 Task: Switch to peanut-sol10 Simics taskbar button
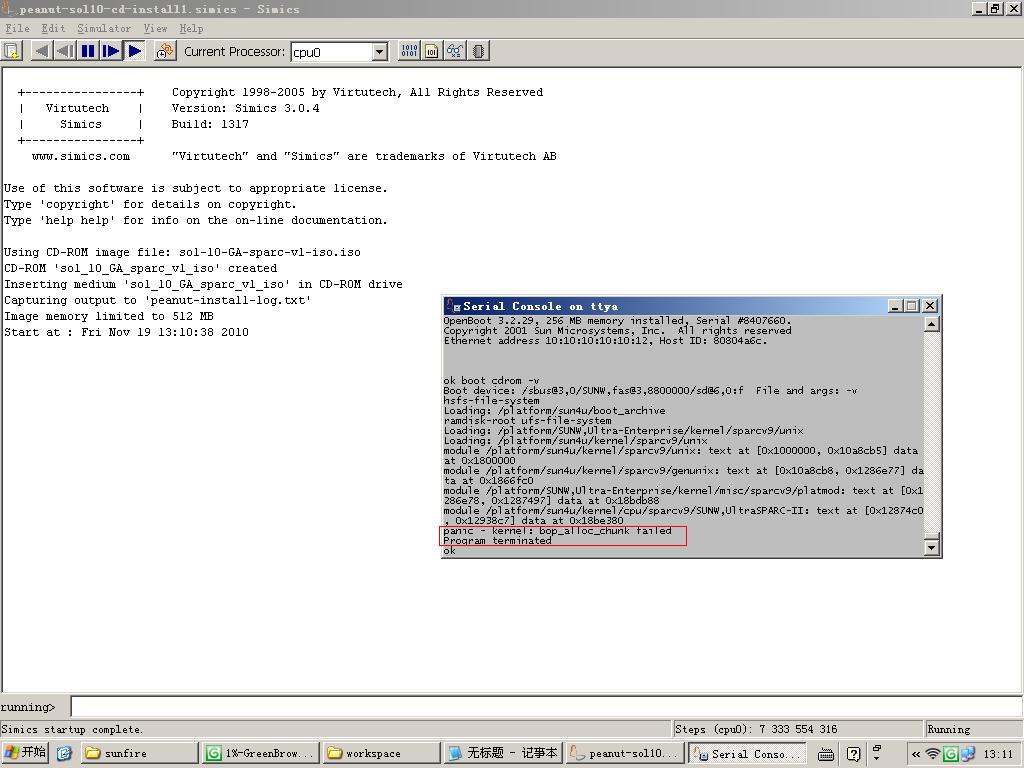(624, 754)
